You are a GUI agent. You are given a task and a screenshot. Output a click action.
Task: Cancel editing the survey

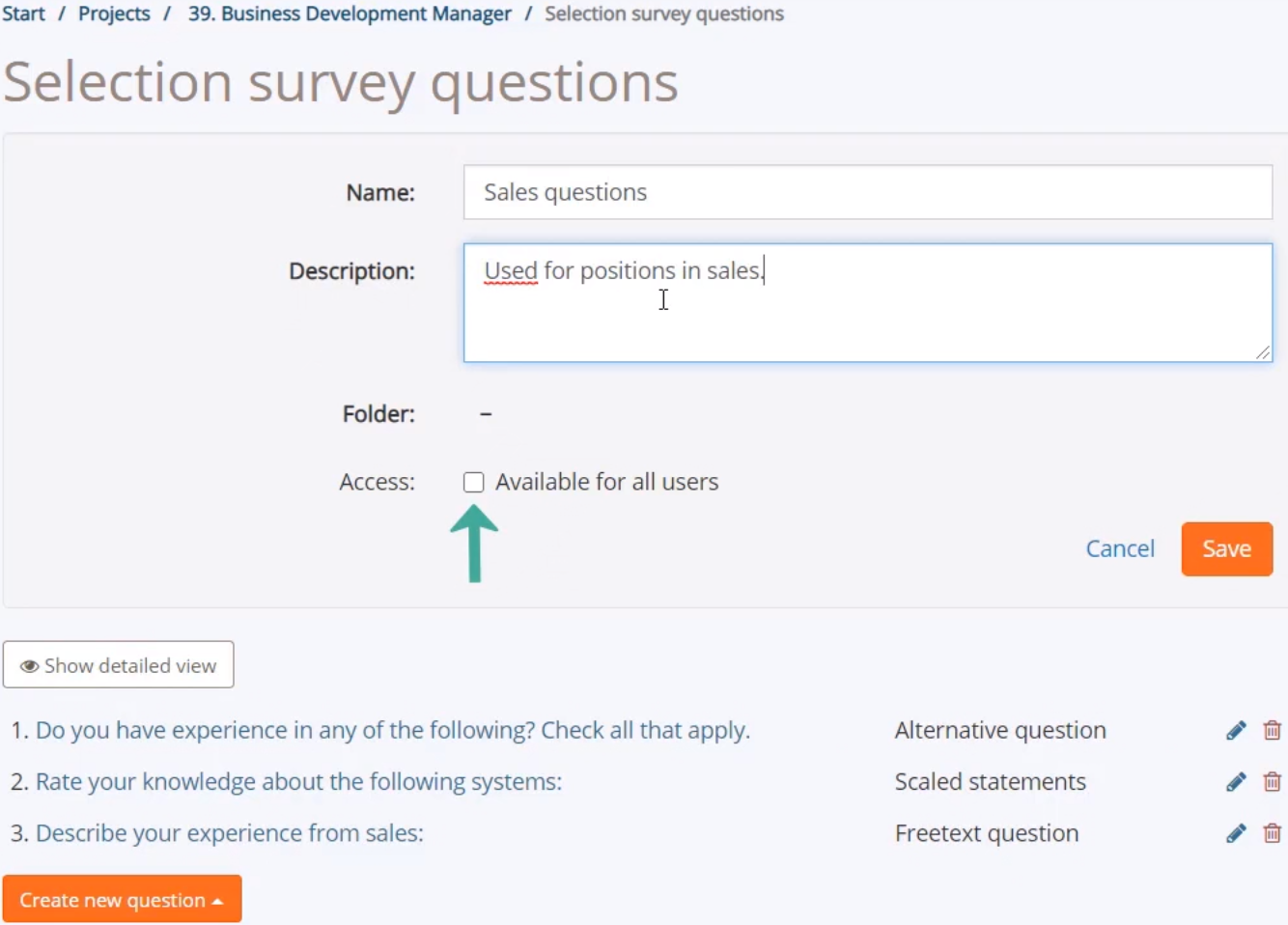coord(1120,549)
